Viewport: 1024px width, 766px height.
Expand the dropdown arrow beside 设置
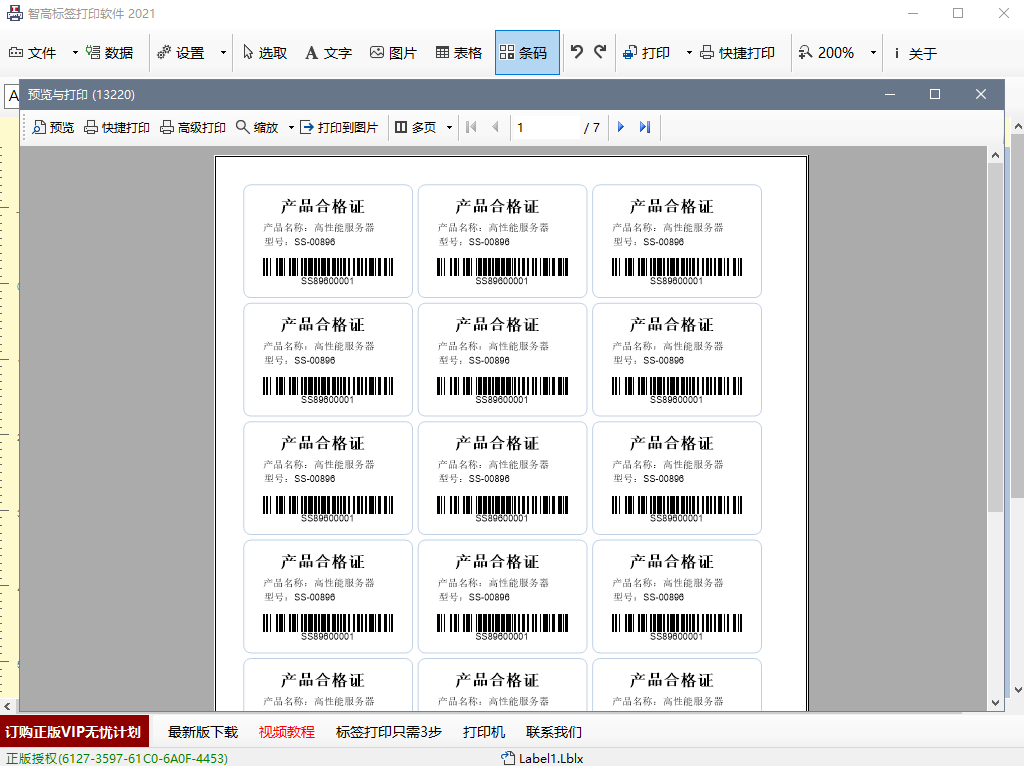coord(223,53)
